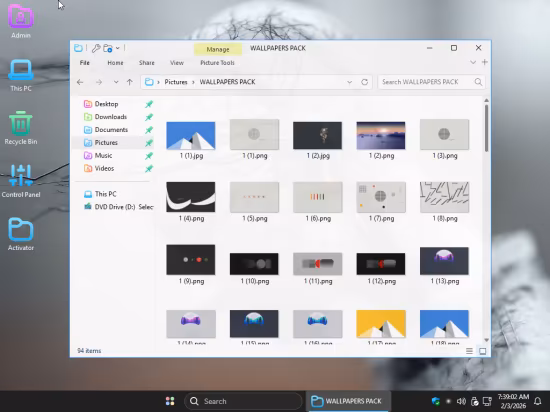This screenshot has height=412, width=550.
Task: Open the Picture Tools tab
Action: coord(217,63)
